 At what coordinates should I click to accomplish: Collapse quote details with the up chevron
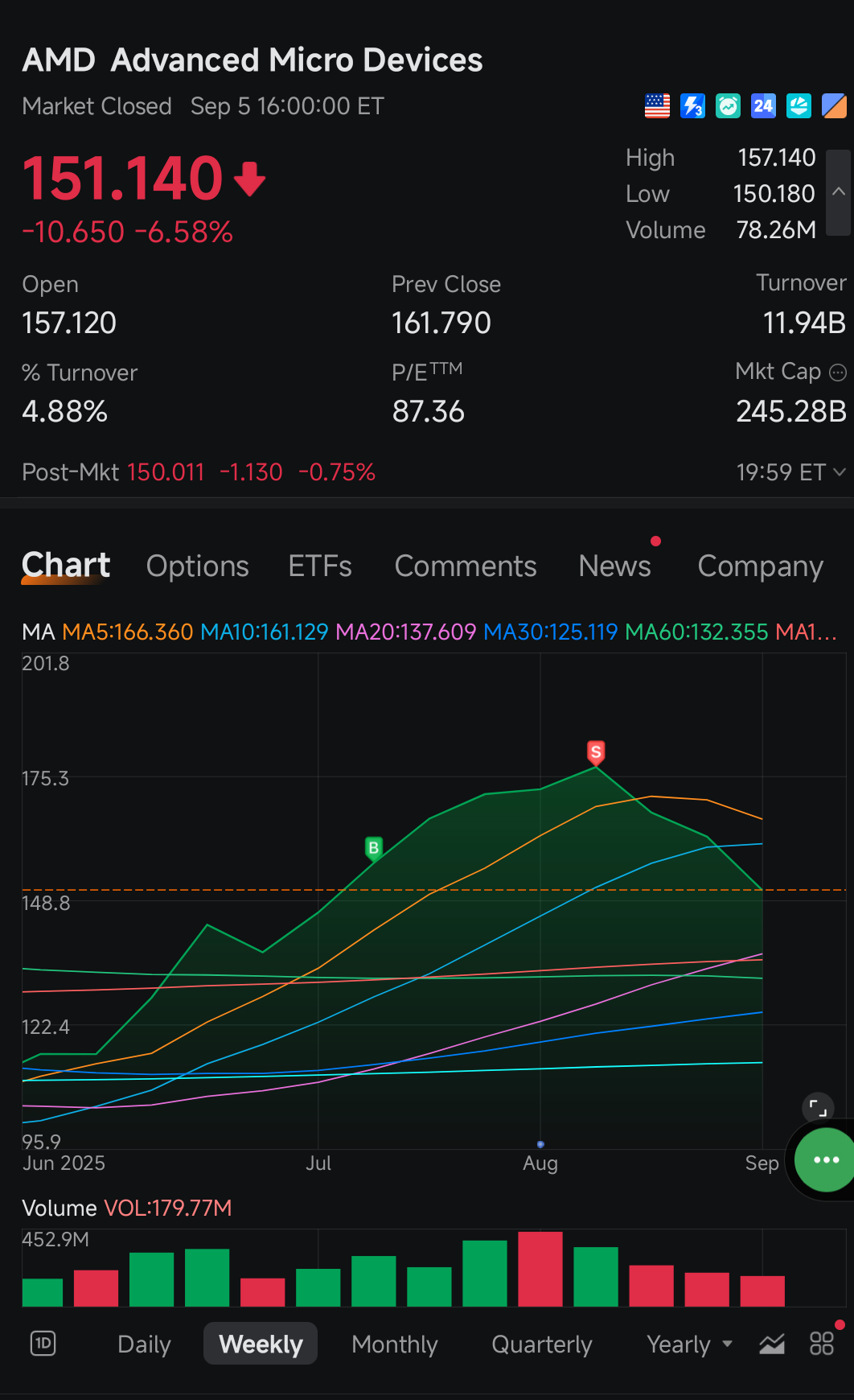coord(838,191)
